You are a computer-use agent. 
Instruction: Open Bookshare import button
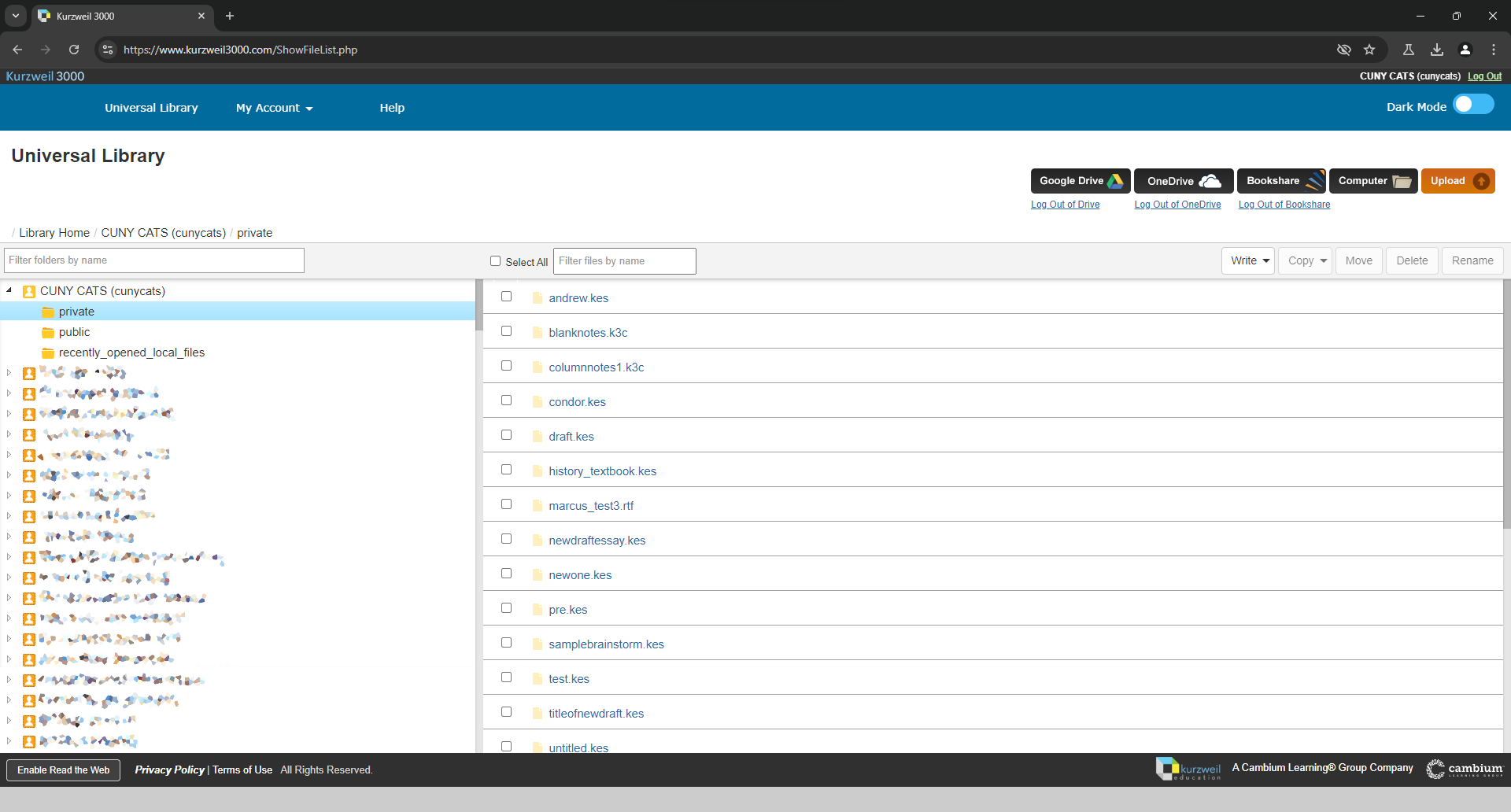(x=1282, y=181)
